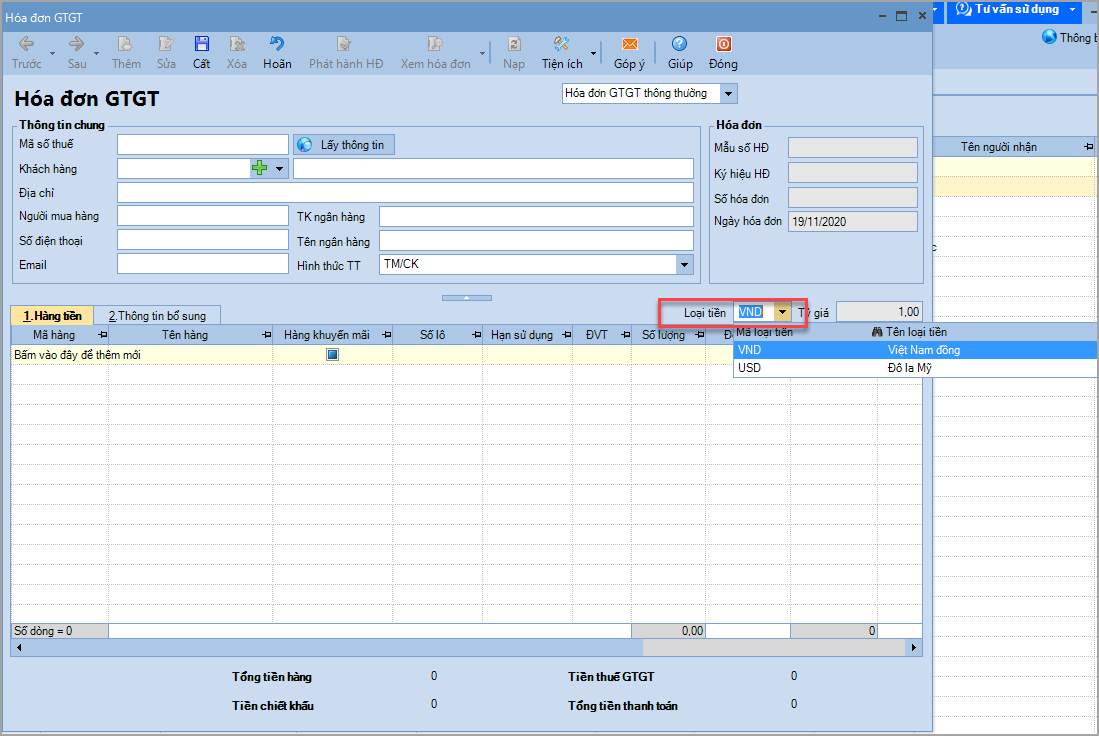Pin the Hàng khuyến mãi column
1099x736 pixels.
pos(386,335)
